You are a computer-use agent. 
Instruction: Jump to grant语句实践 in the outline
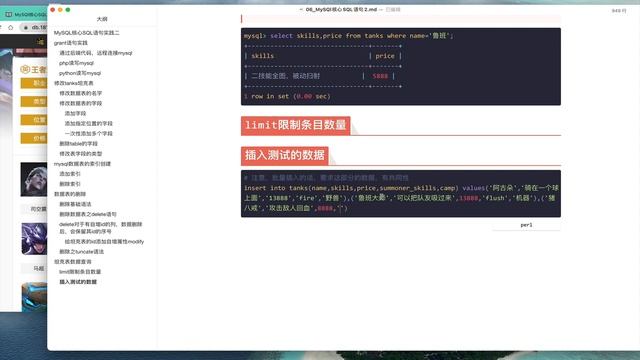tap(71, 43)
